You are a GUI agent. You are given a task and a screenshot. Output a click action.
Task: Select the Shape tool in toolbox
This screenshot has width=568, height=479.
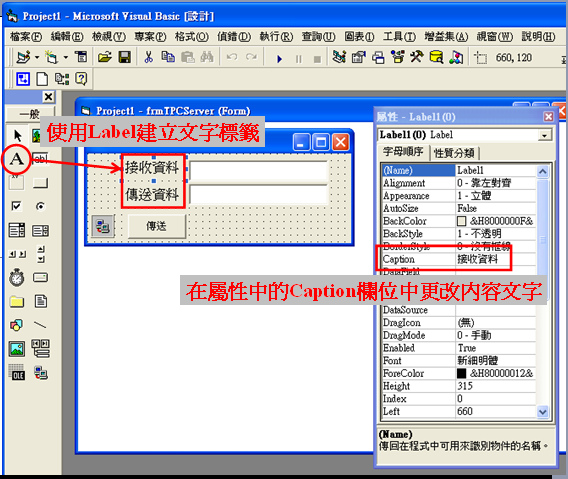[17, 325]
